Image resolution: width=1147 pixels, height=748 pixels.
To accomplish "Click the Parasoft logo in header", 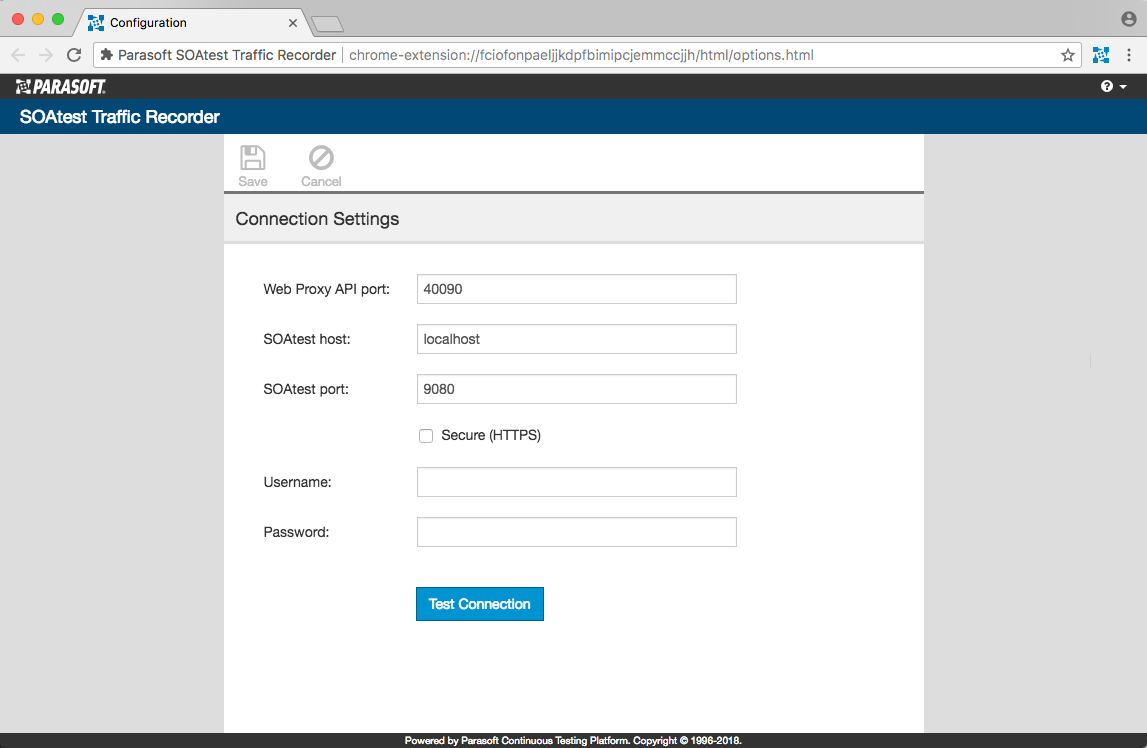I will pos(61,86).
